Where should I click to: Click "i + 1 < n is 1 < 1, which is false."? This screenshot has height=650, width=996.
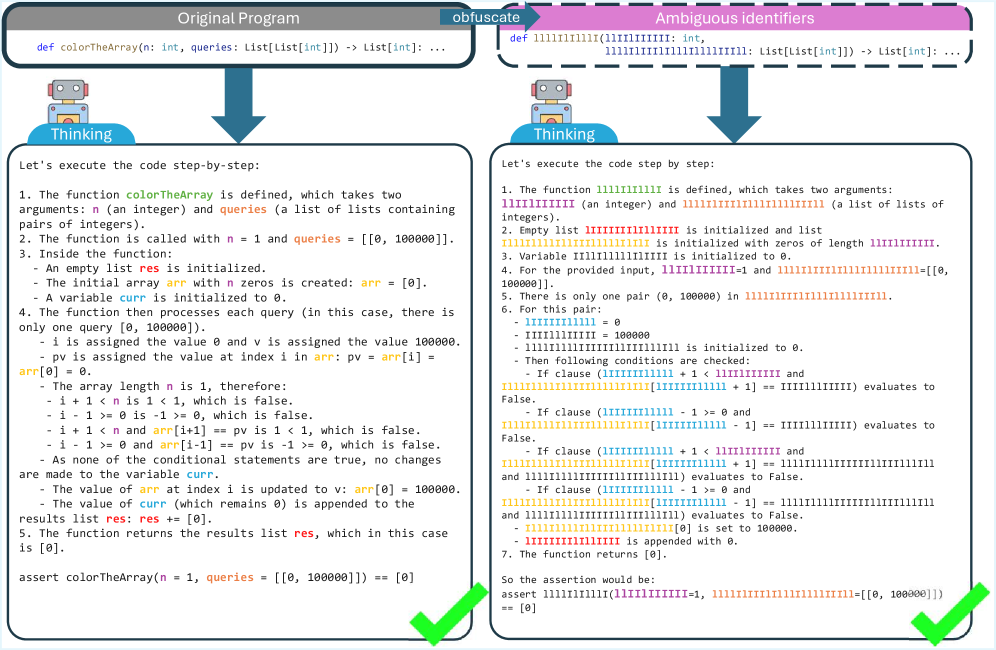click(170, 401)
